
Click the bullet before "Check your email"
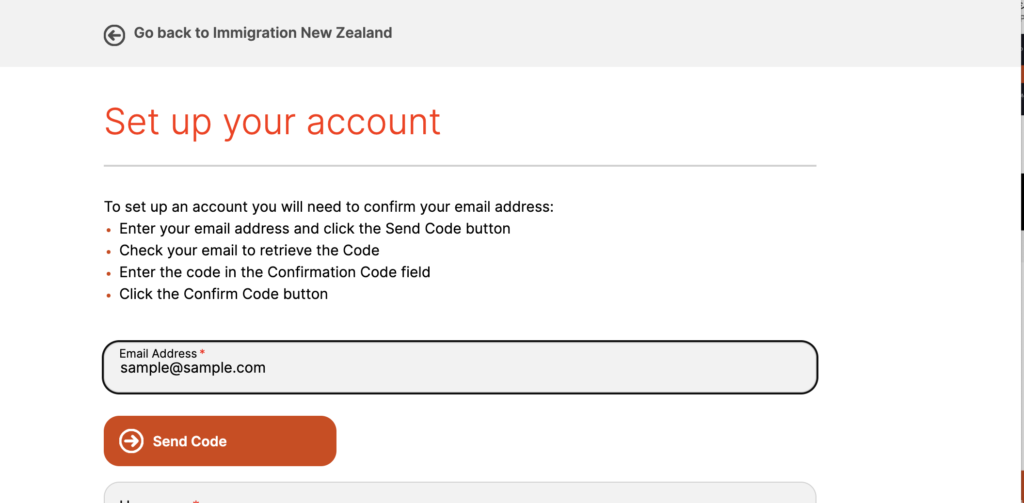[108, 251]
